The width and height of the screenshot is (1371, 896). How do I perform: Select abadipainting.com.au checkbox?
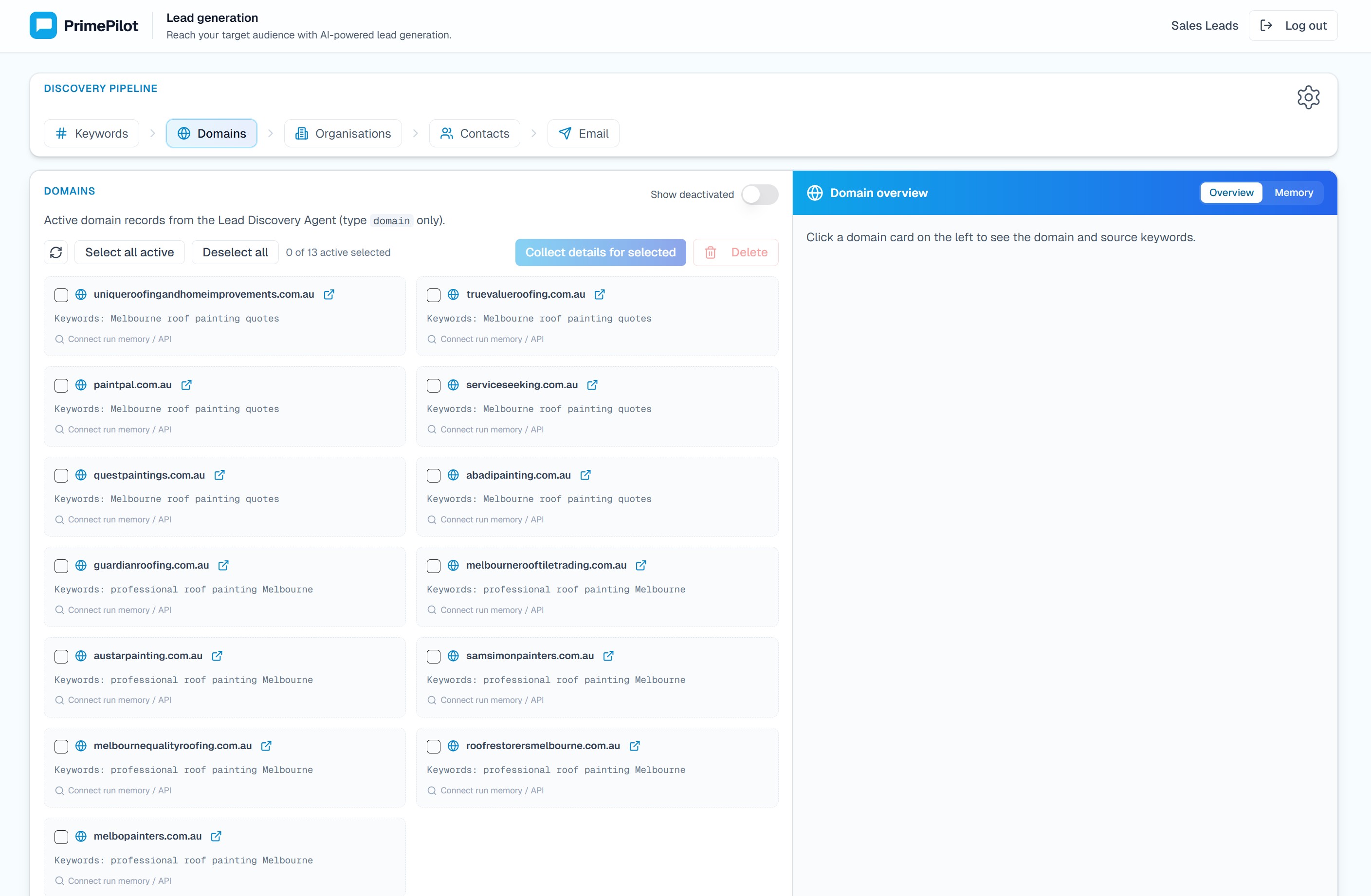click(434, 476)
